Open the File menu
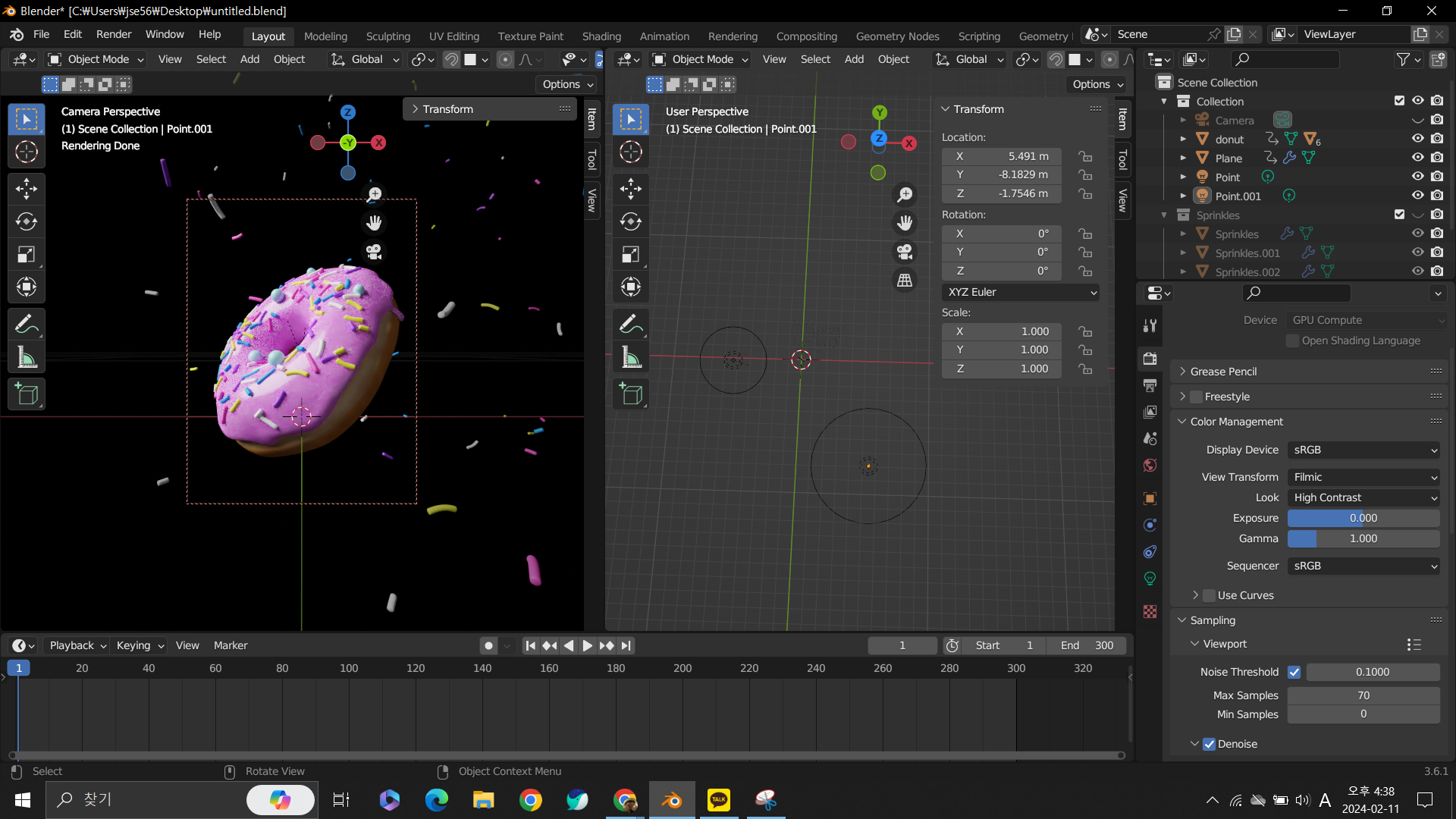Screen dimensions: 1456x819 (41, 34)
